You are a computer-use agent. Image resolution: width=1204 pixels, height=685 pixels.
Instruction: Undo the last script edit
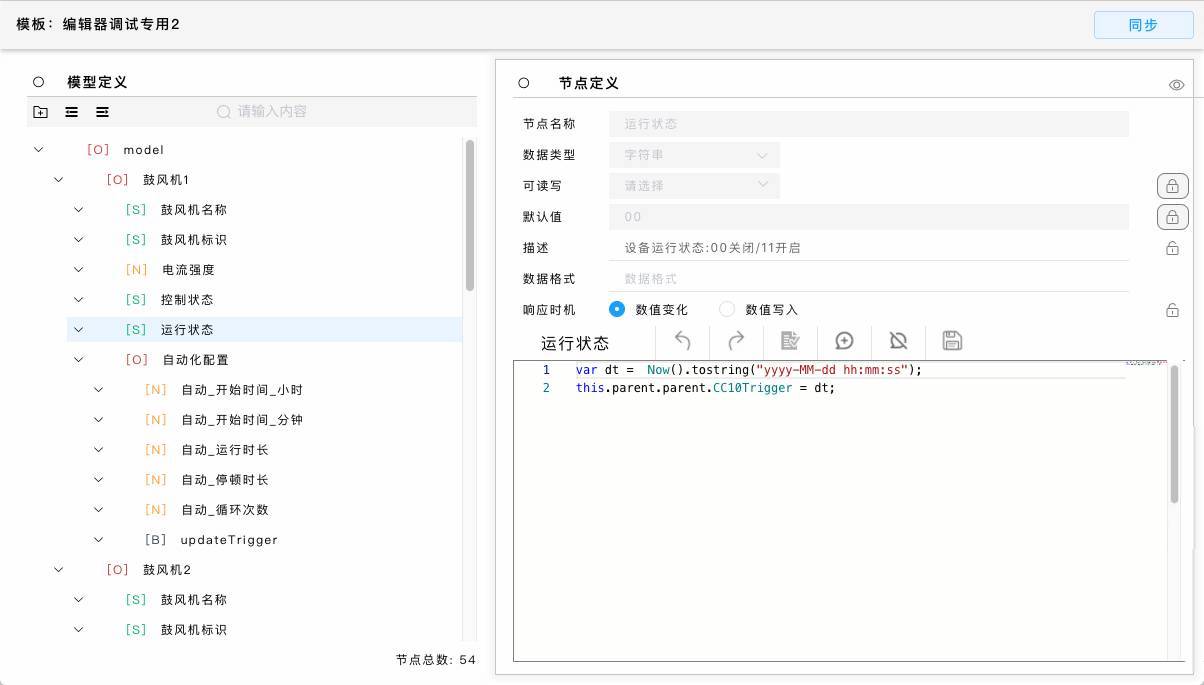pyautogui.click(x=683, y=341)
